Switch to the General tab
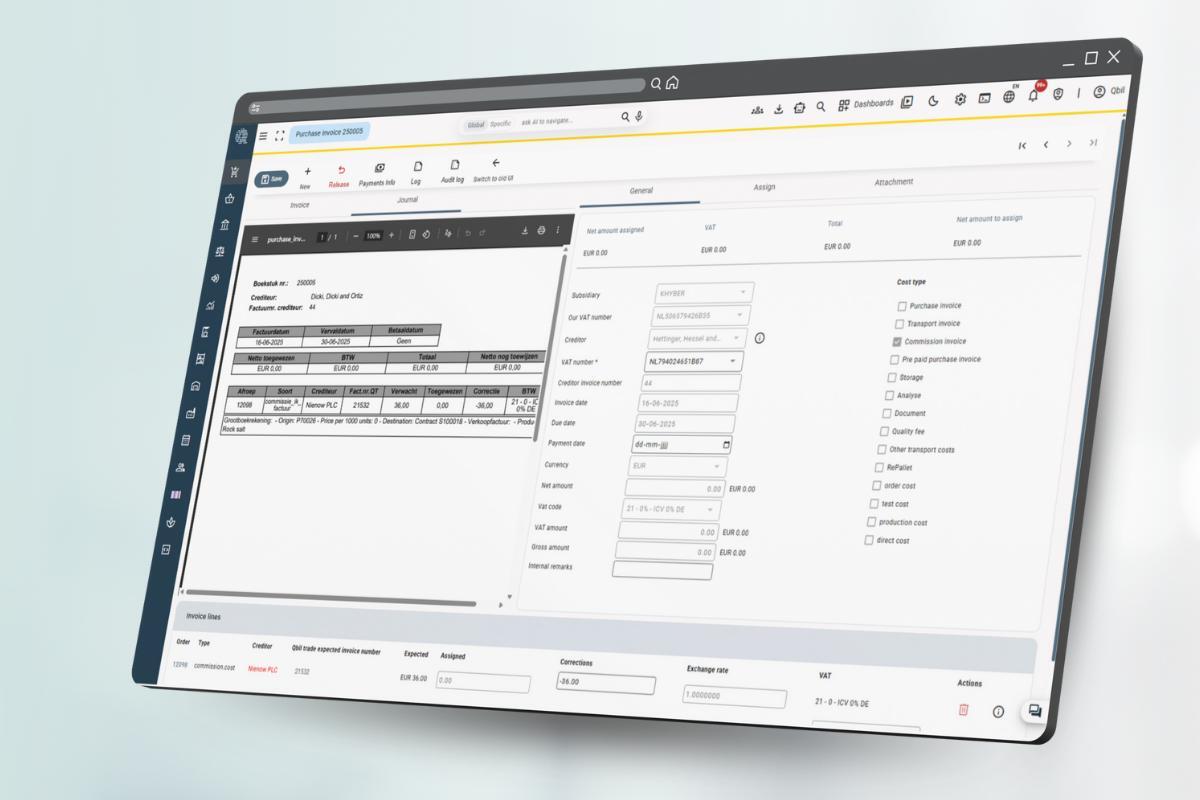Image resolution: width=1200 pixels, height=800 pixels. (x=640, y=190)
